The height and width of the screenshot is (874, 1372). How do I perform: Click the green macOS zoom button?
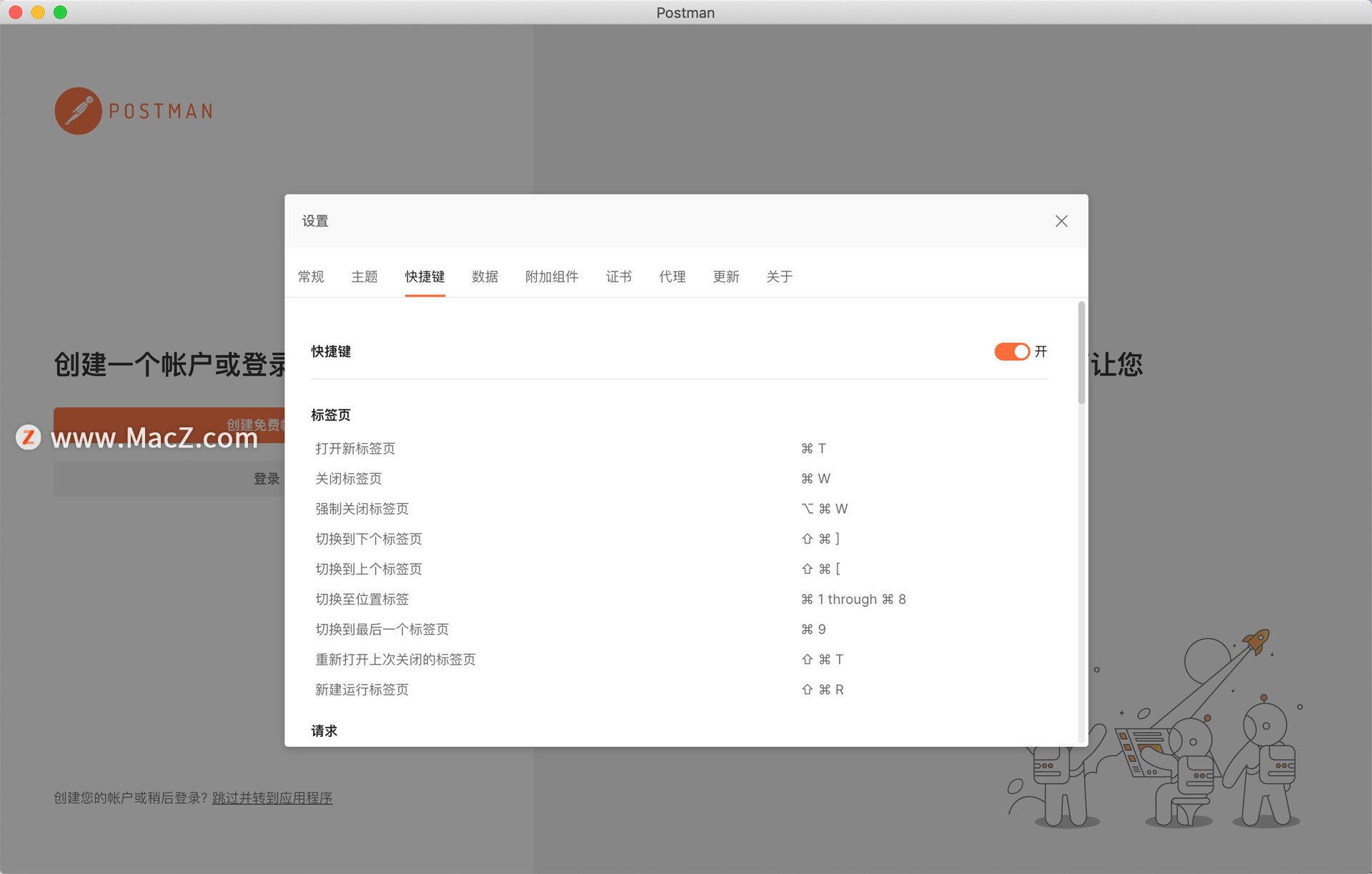point(61,12)
